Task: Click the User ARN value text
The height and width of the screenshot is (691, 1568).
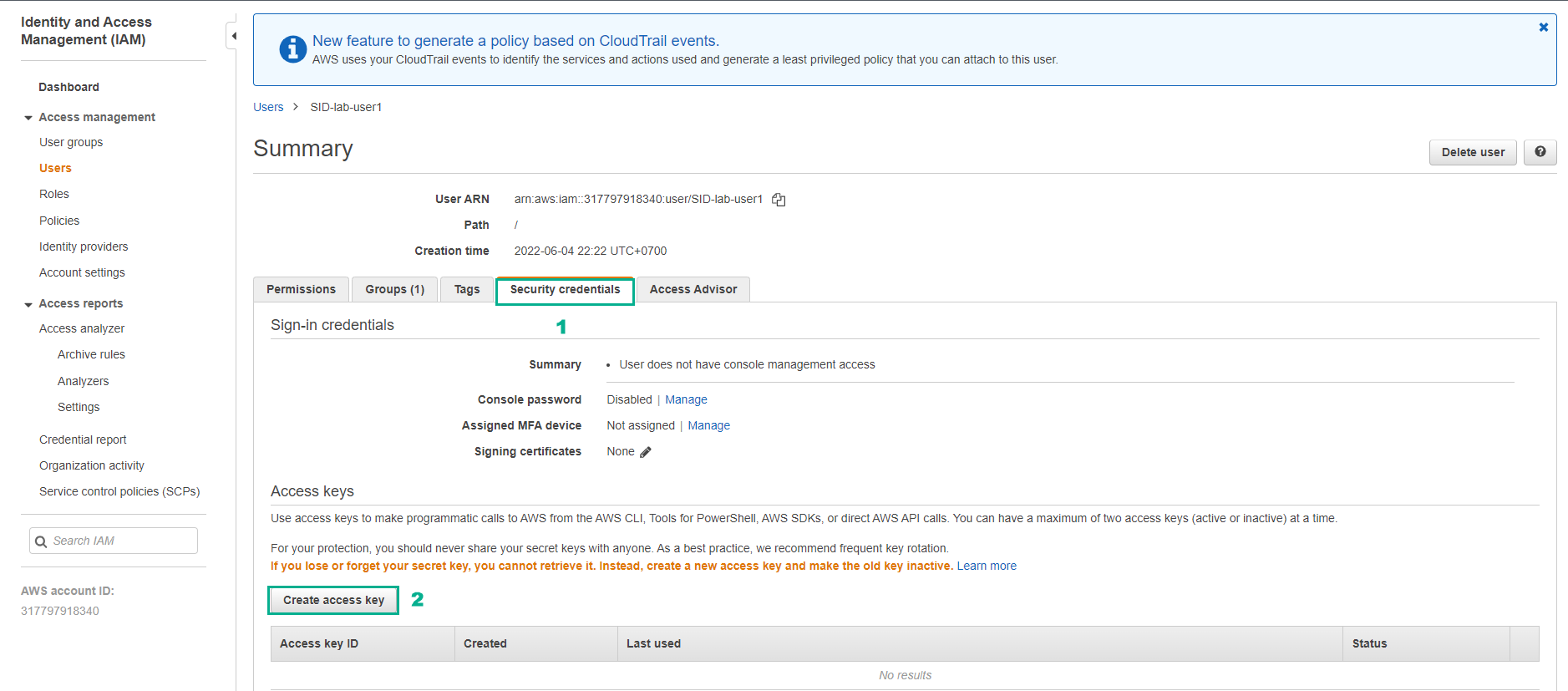Action: [638, 199]
